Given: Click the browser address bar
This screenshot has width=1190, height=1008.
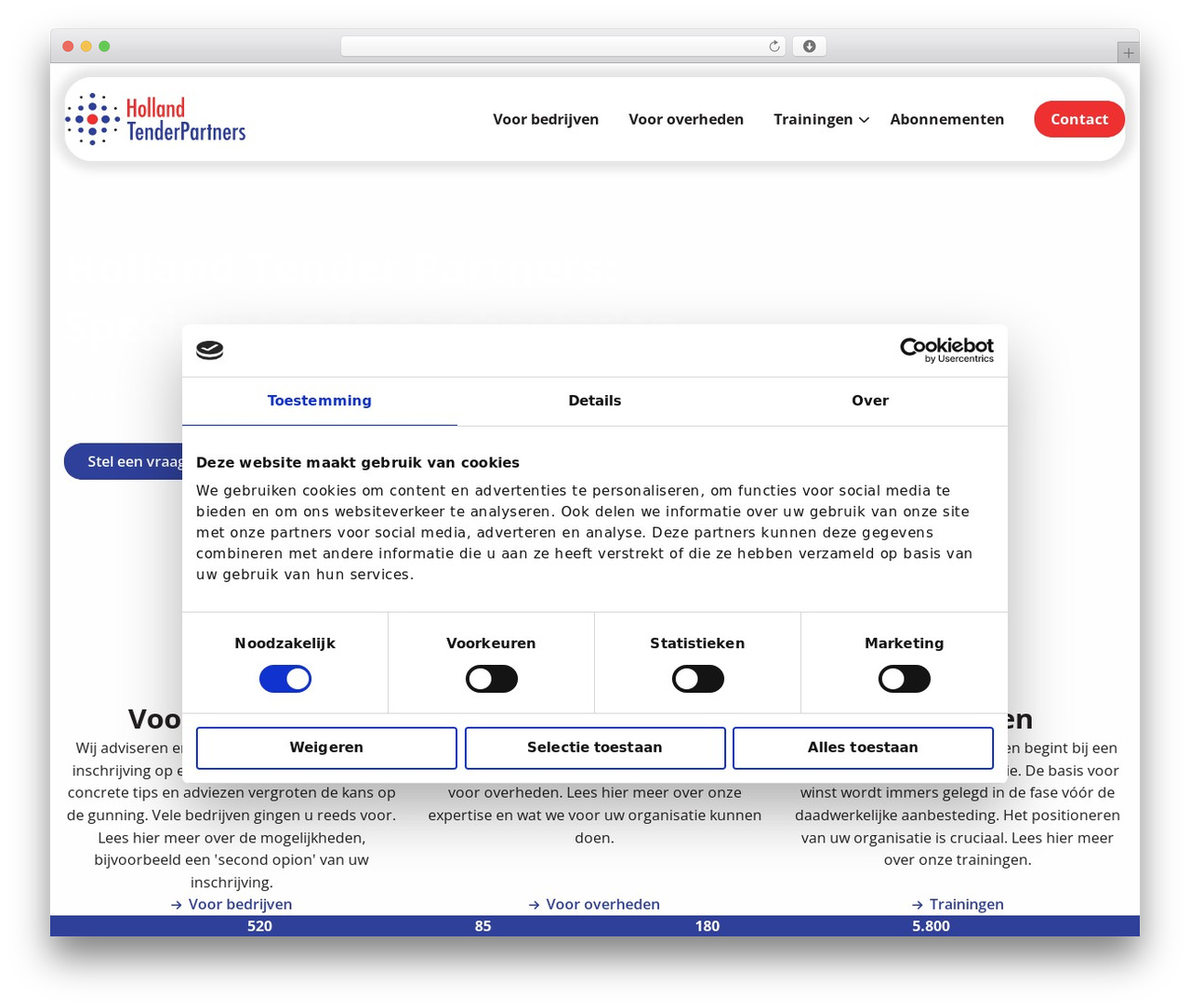Looking at the screenshot, I should coord(562,46).
